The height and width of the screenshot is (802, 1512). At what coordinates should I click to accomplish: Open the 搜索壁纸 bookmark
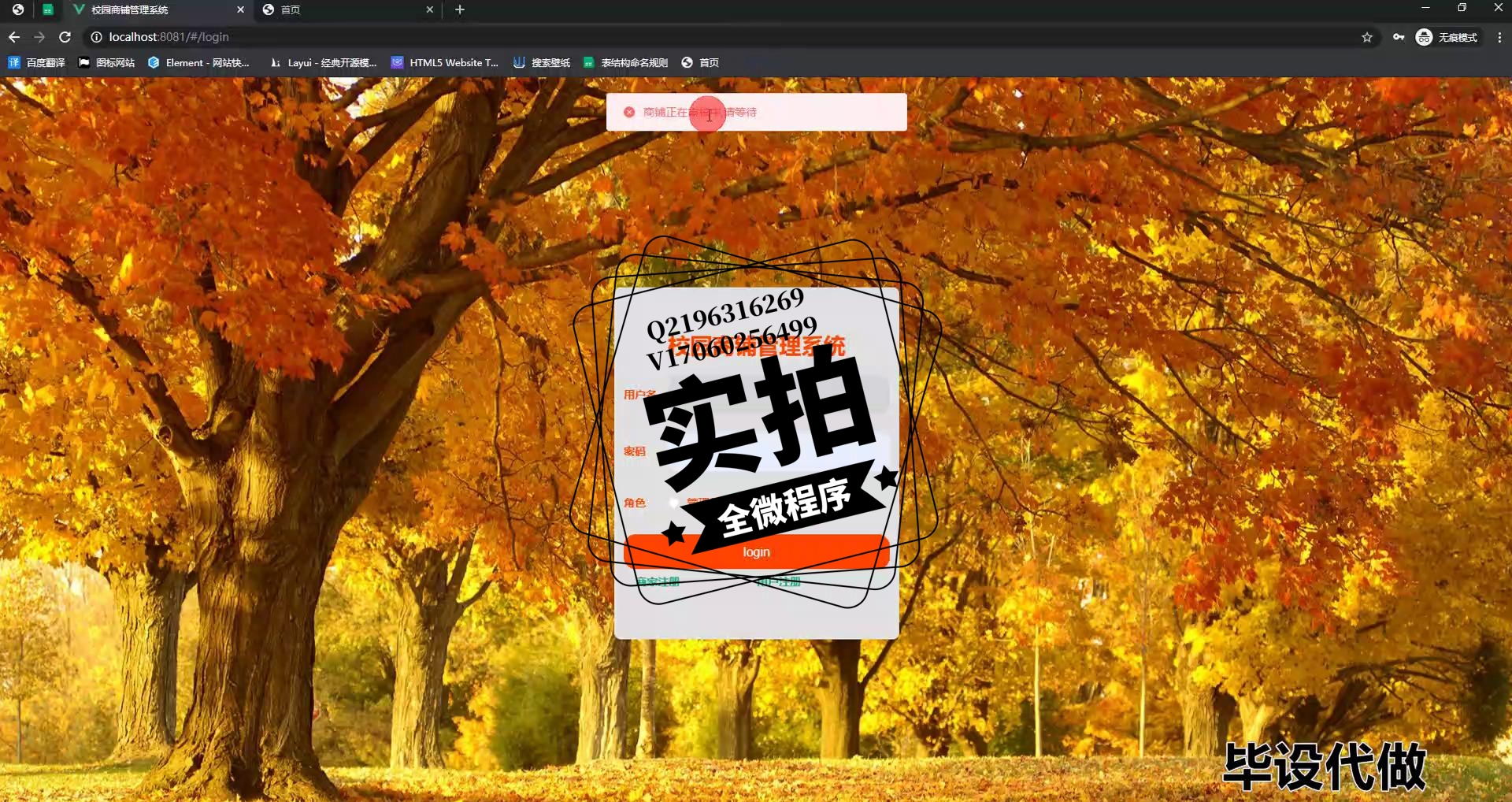(542, 62)
